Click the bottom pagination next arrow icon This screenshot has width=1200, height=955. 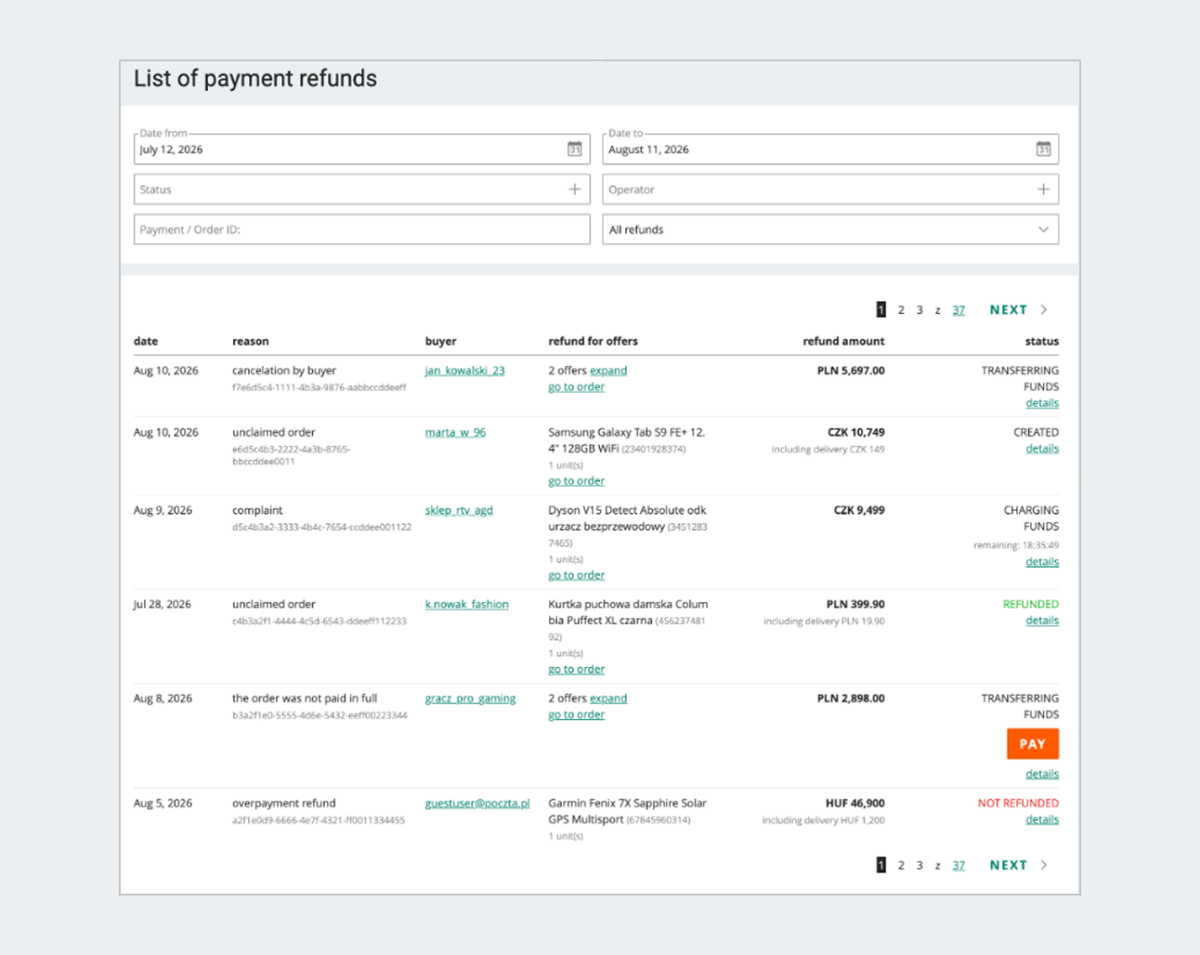click(x=1044, y=865)
